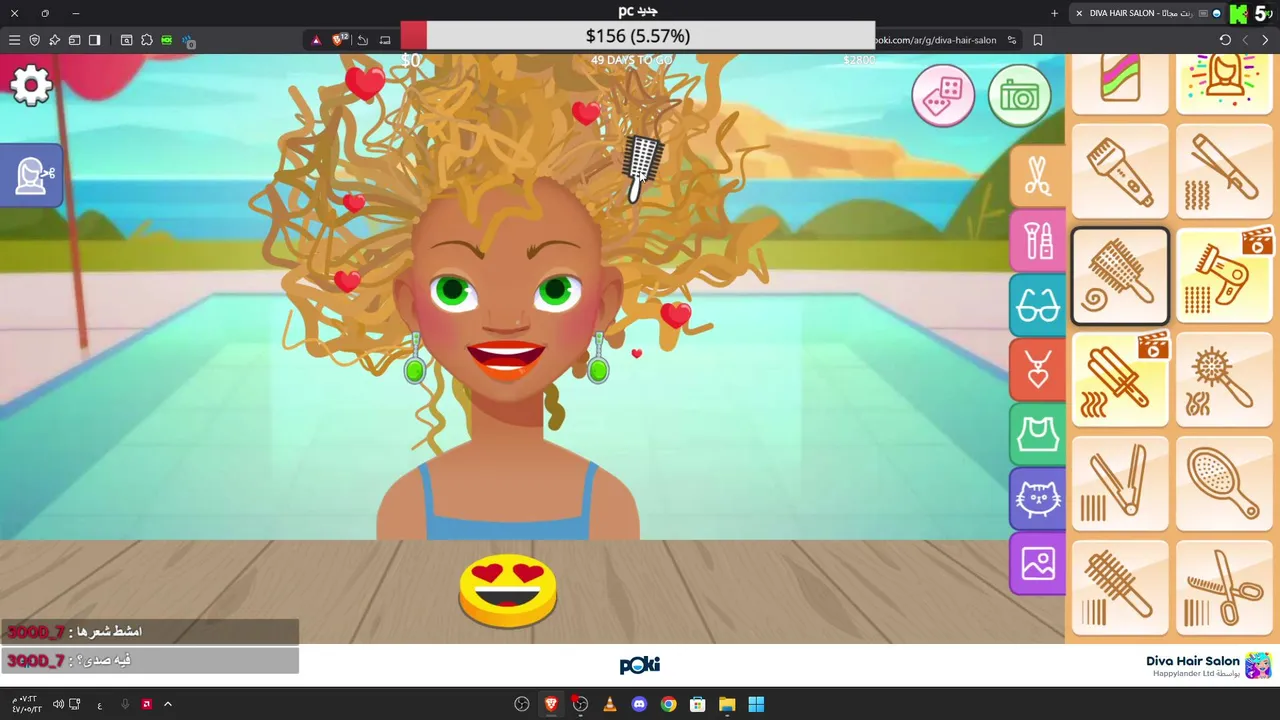Click the Poki logo at bottom
Screen dimensions: 1280x720
pyautogui.click(x=640, y=665)
